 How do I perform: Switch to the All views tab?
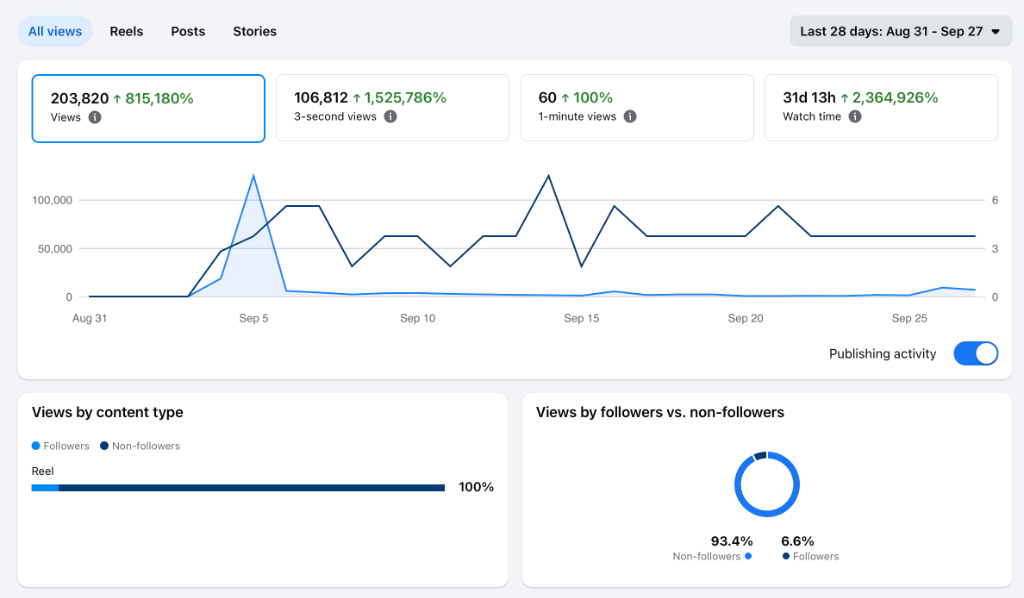click(55, 31)
